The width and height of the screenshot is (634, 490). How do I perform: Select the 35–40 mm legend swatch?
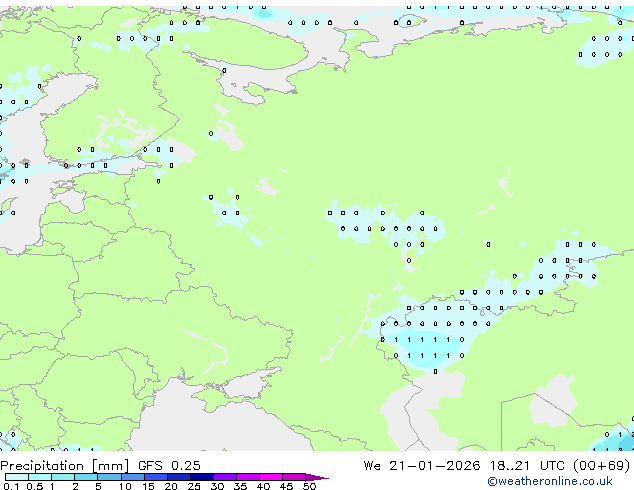click(x=248, y=477)
